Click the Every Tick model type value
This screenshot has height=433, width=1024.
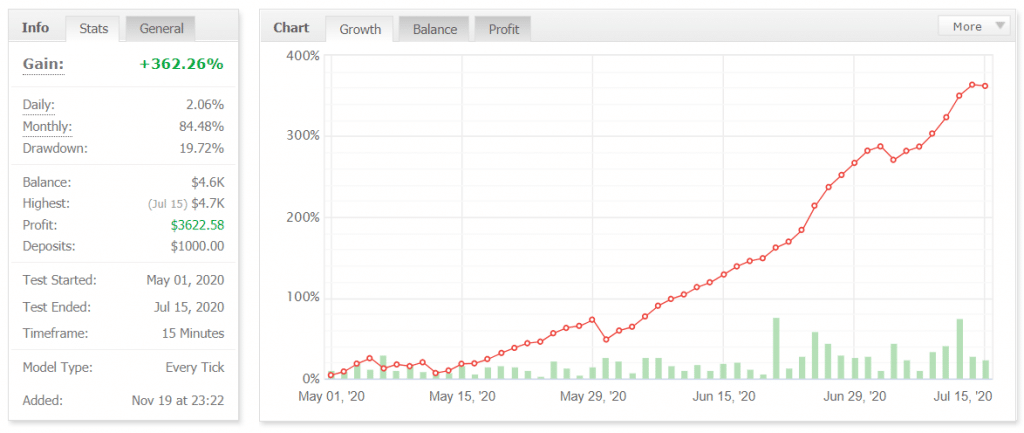point(195,367)
